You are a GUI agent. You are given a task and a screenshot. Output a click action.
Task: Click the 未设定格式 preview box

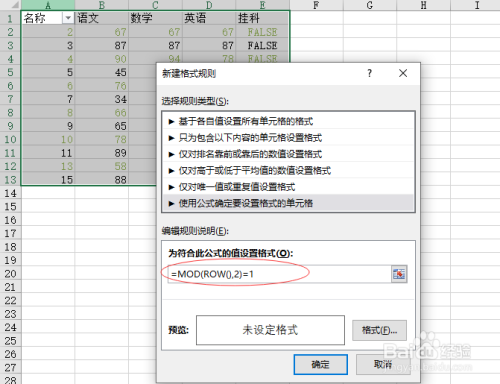[x=270, y=330]
